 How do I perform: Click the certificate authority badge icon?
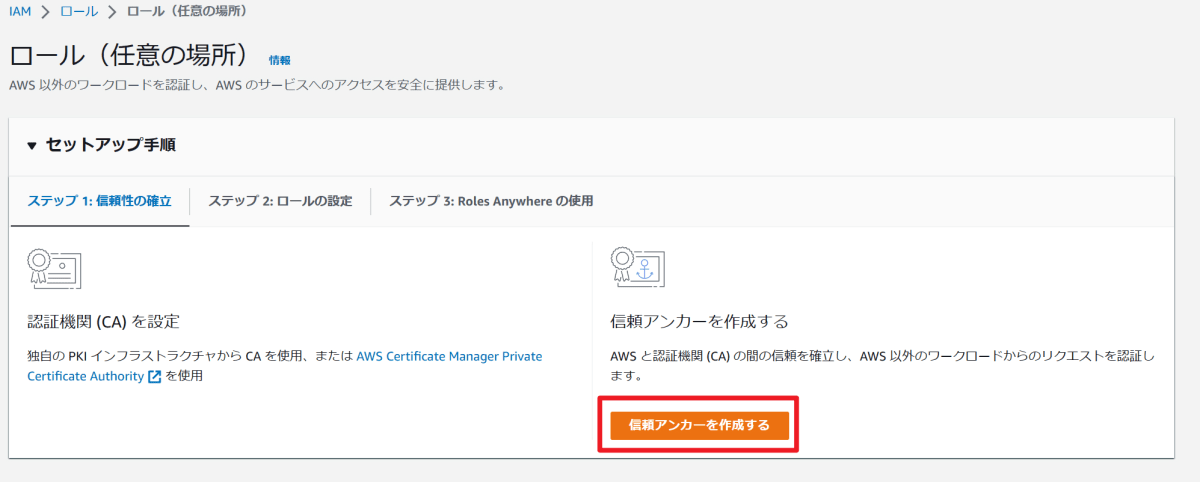55,267
